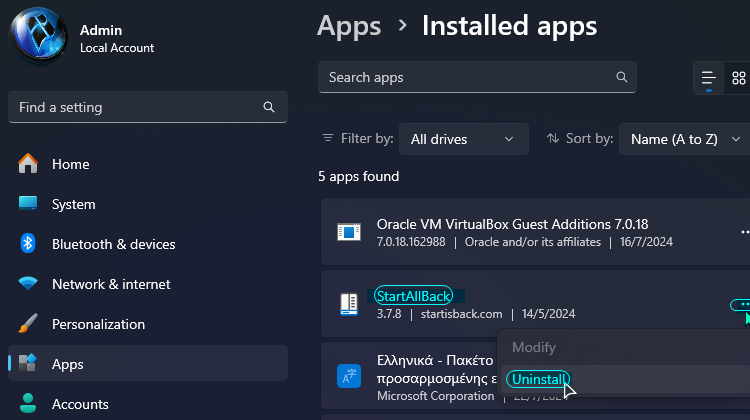Choose Uninstall in the context menu

pyautogui.click(x=624, y=379)
